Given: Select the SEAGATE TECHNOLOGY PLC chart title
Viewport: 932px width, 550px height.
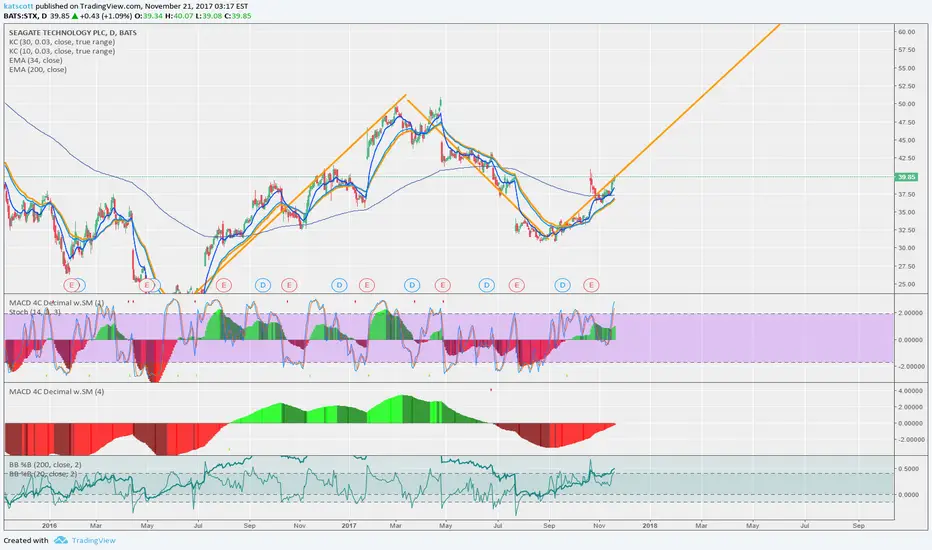Looking at the screenshot, I should pyautogui.click(x=73, y=33).
